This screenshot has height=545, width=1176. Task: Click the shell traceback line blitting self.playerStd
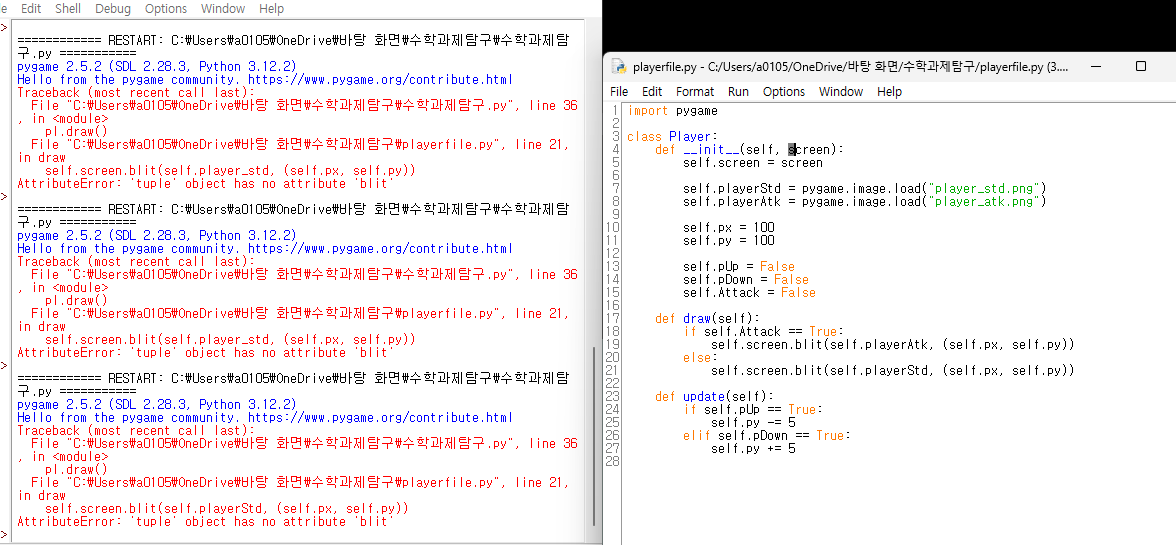(x=226, y=509)
